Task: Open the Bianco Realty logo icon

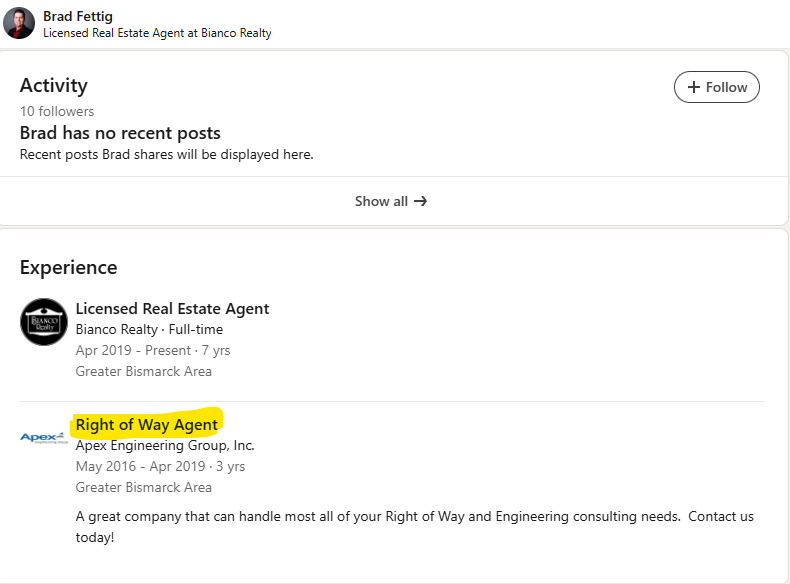Action: click(x=44, y=322)
